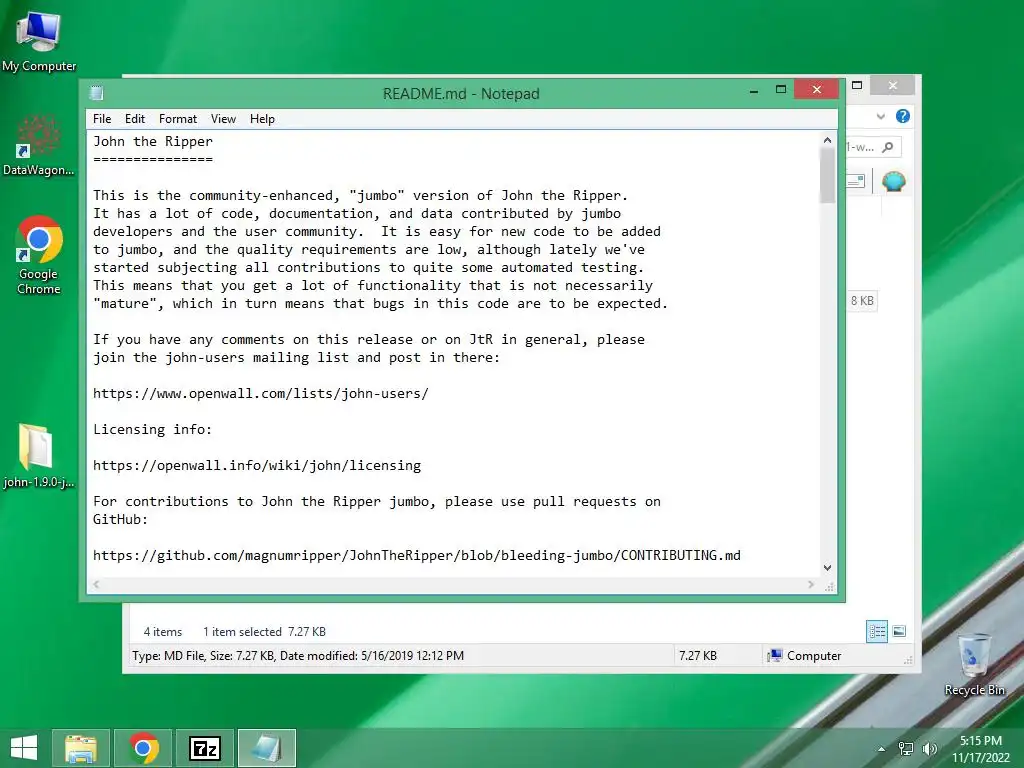Click the horizontal scrollbar left arrow in Notepad
Screen dimensions: 1024x768
pyautogui.click(x=96, y=584)
